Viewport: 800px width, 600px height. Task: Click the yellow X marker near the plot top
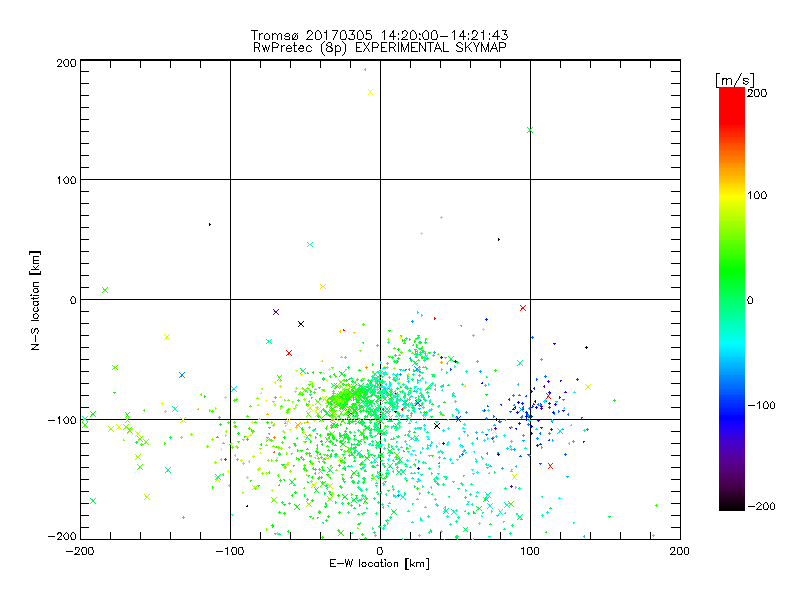pos(370,93)
